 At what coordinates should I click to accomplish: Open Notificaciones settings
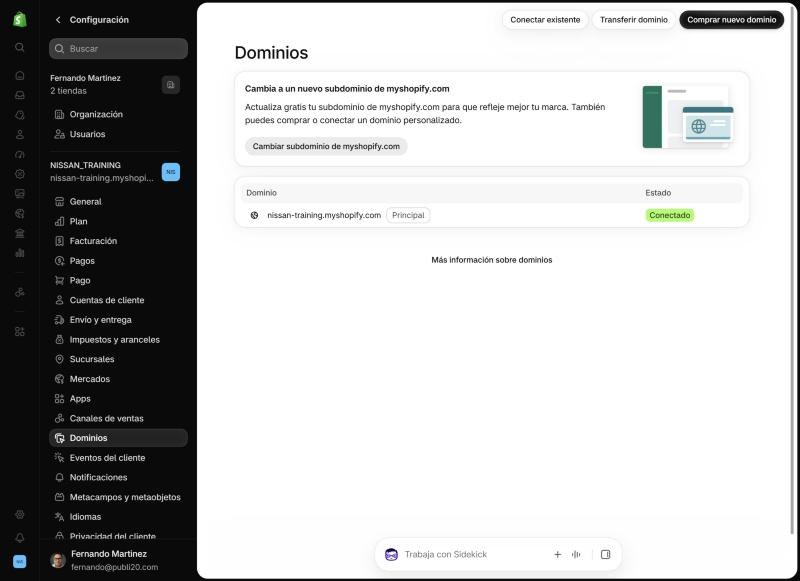coord(118,477)
